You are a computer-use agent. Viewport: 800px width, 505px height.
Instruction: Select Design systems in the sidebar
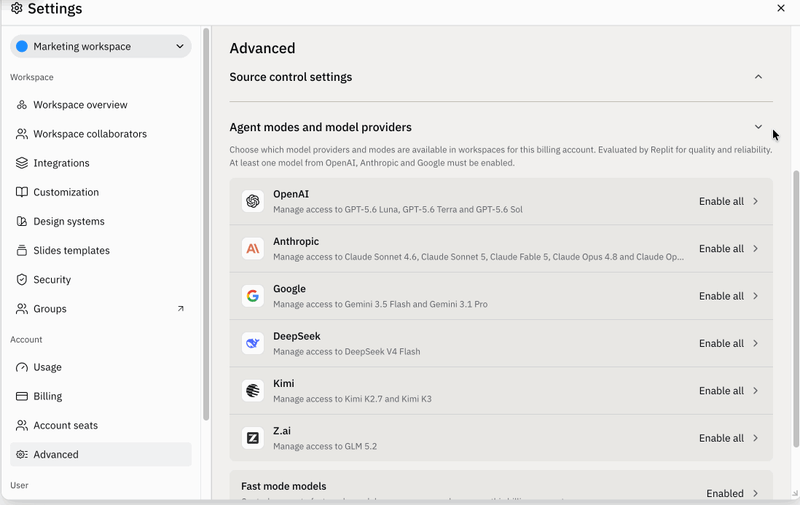[101, 221]
